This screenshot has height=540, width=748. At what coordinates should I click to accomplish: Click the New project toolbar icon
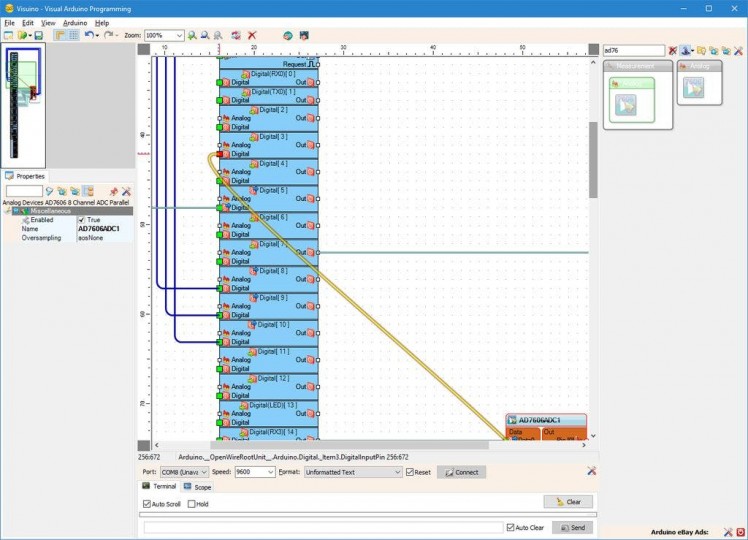7,35
